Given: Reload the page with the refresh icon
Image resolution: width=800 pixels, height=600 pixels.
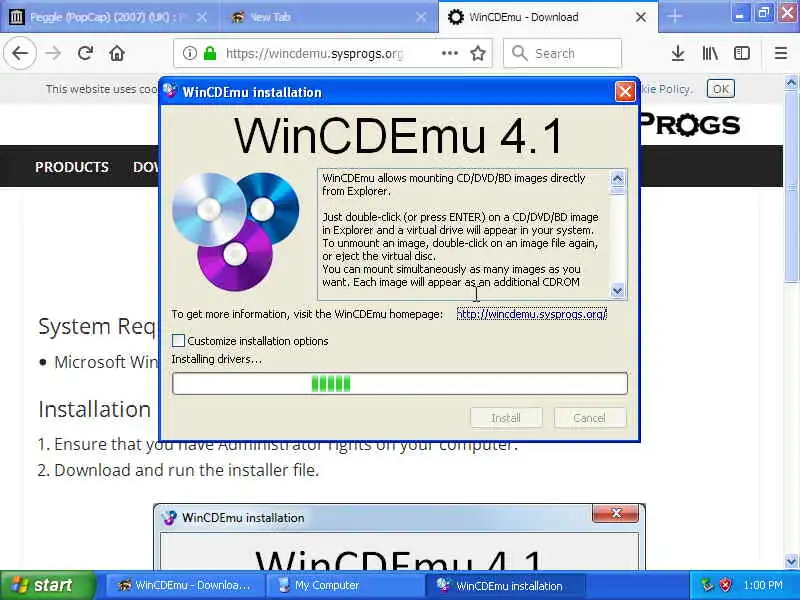Looking at the screenshot, I should pyautogui.click(x=85, y=53).
